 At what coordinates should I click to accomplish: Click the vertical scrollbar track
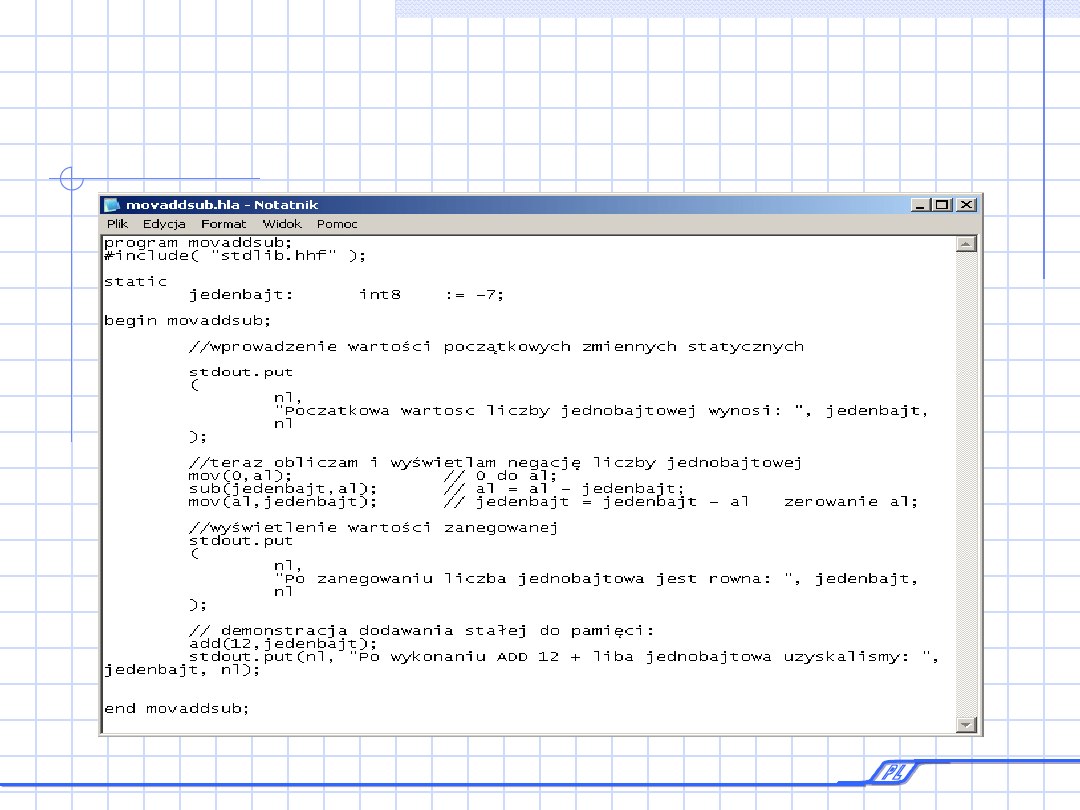click(965, 480)
